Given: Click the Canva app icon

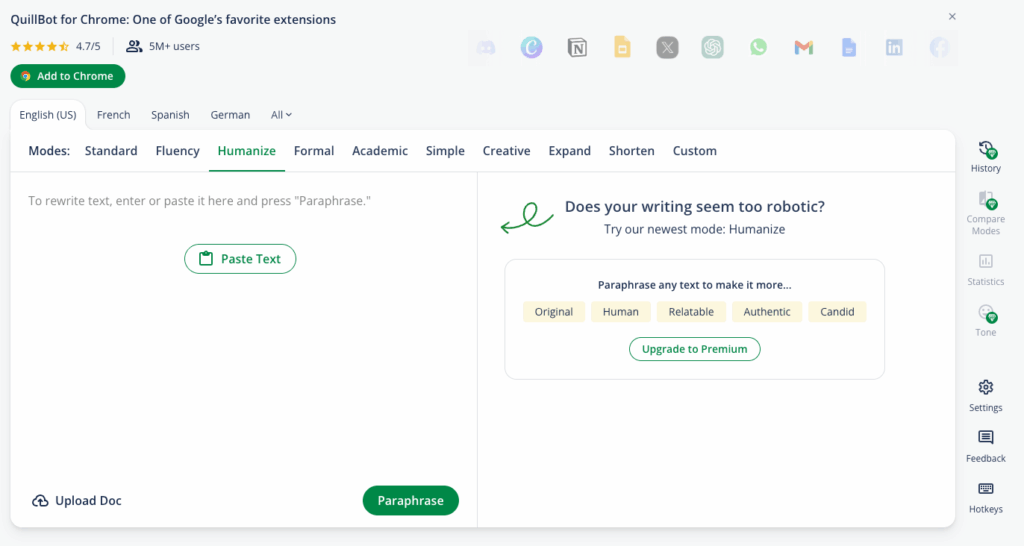Looking at the screenshot, I should [x=532, y=47].
